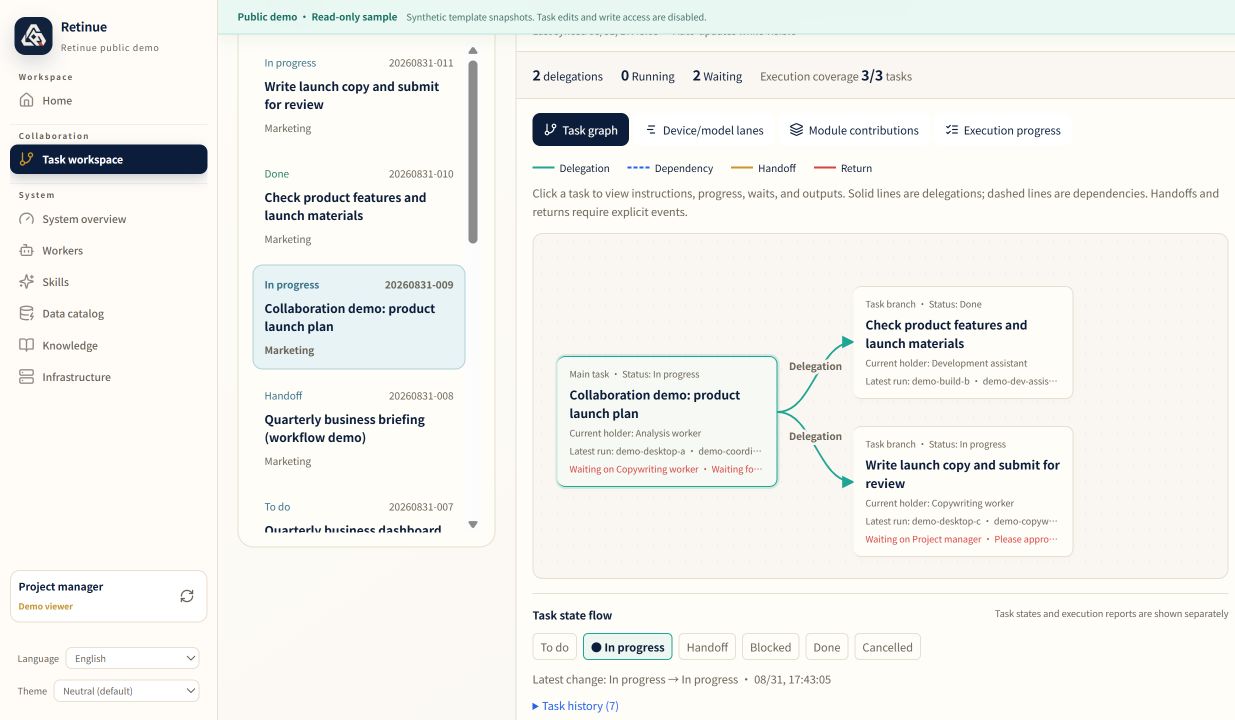Switch to Device/model lanes tab
Image resolution: width=1235 pixels, height=720 pixels.
[704, 130]
